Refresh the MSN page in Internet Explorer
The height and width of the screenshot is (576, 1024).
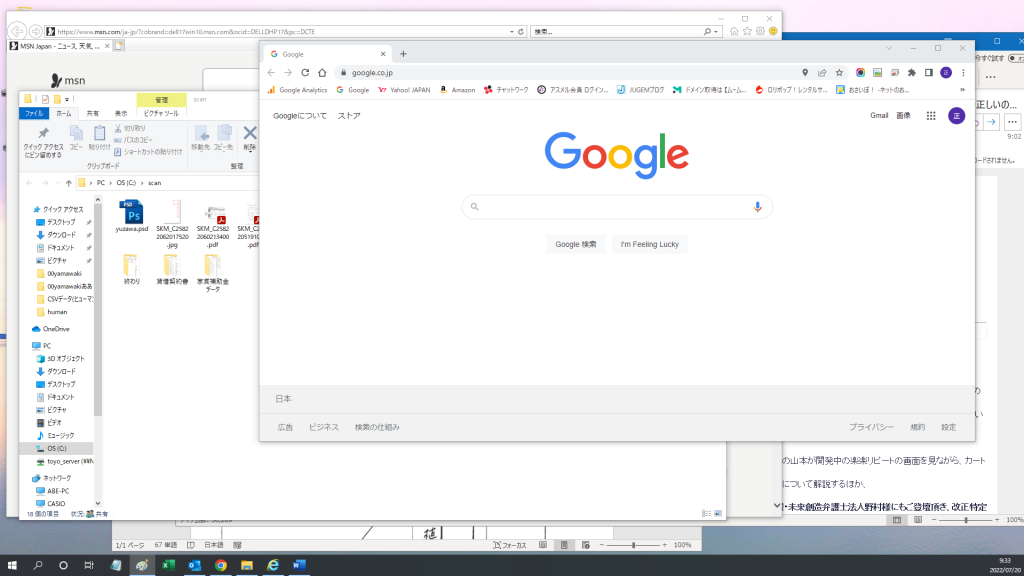[520, 31]
